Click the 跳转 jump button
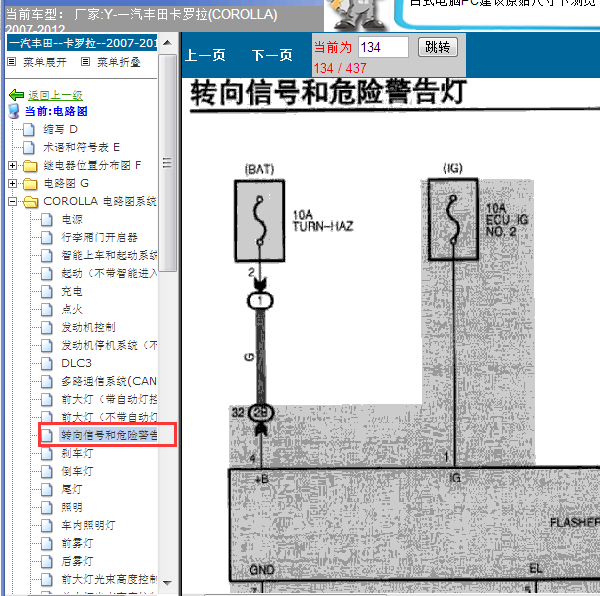This screenshot has width=600, height=596. point(437,47)
